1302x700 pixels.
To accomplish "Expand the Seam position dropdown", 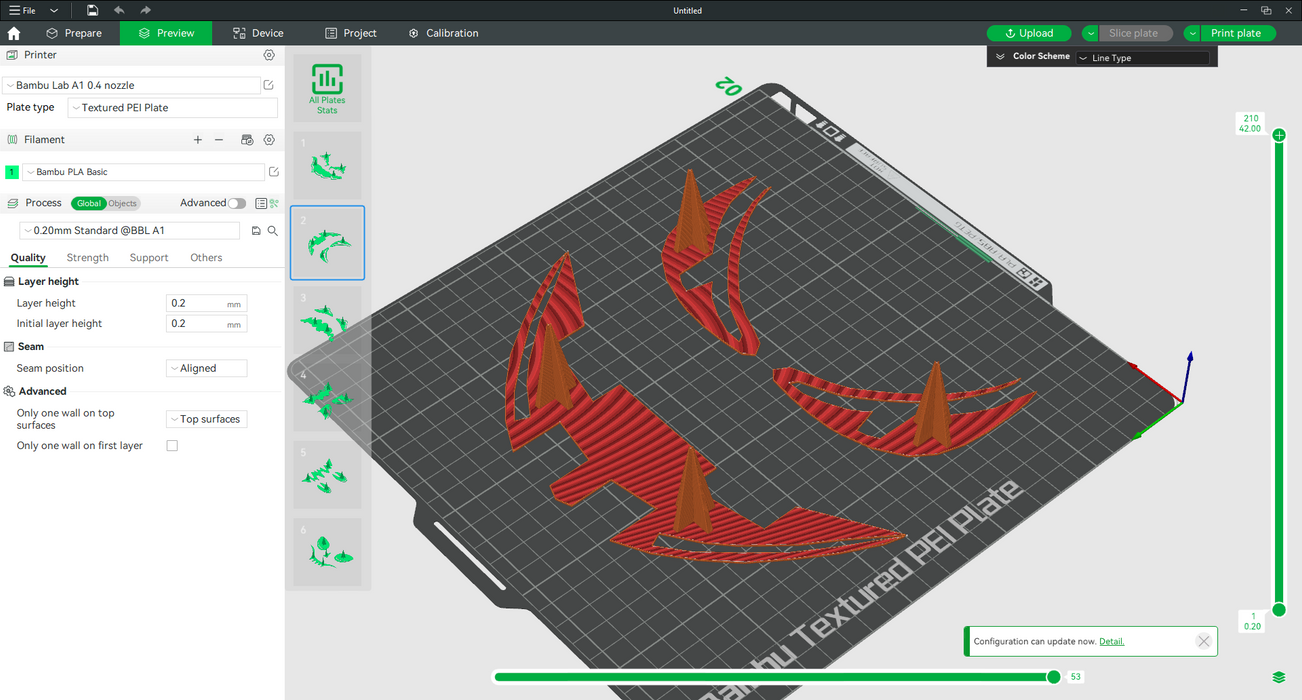I will [x=206, y=368].
